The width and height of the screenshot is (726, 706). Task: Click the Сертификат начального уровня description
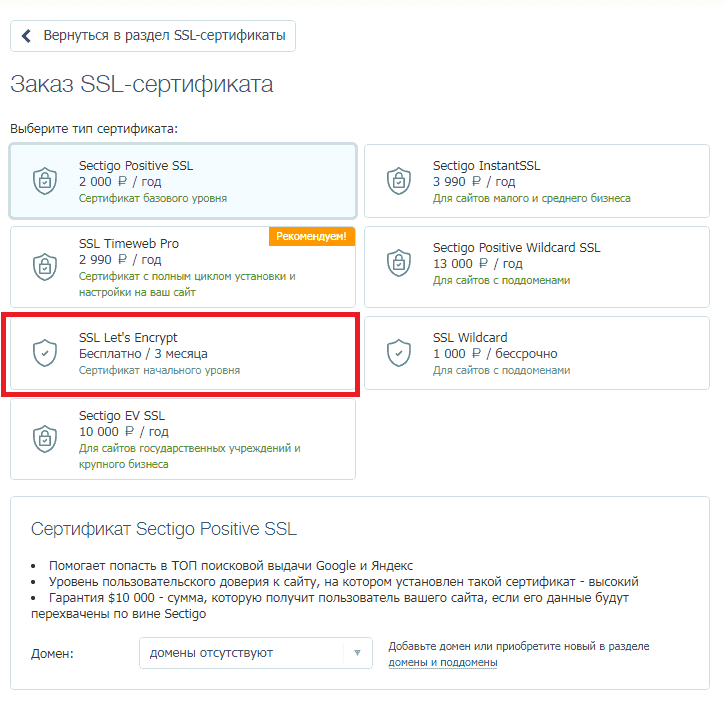click(x=159, y=370)
